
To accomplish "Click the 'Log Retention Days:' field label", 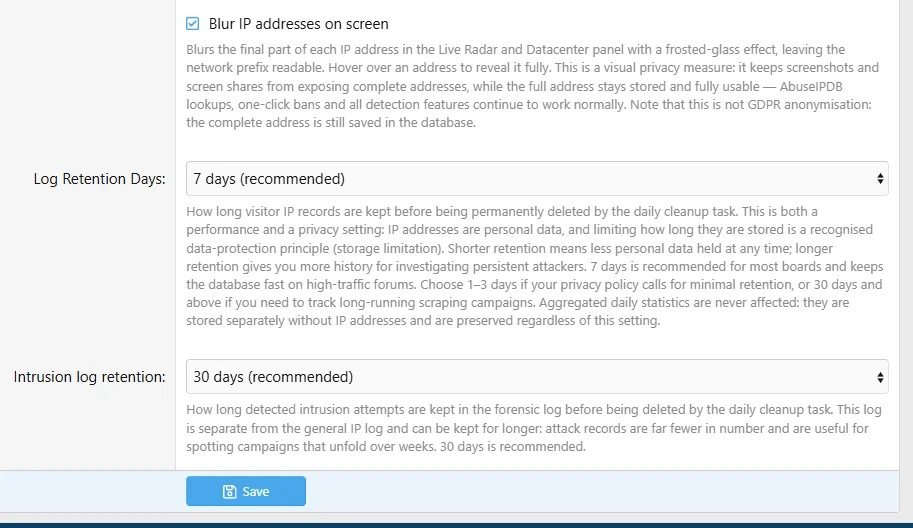I will [x=100, y=179].
